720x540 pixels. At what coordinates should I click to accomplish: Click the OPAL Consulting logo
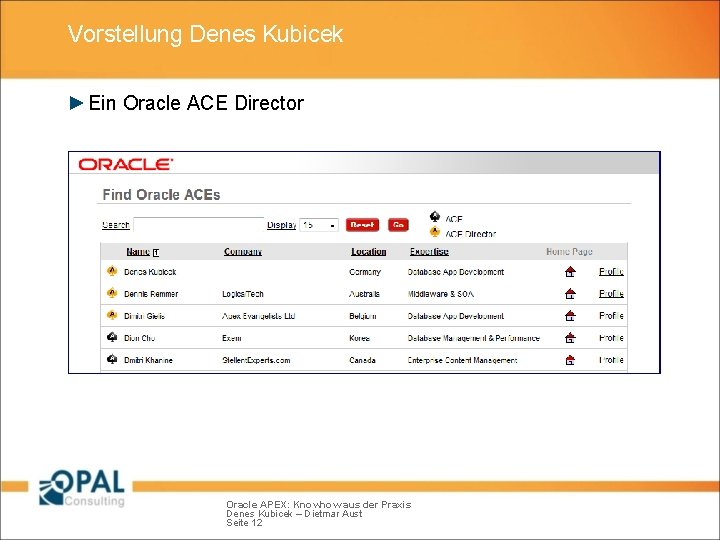(82, 488)
